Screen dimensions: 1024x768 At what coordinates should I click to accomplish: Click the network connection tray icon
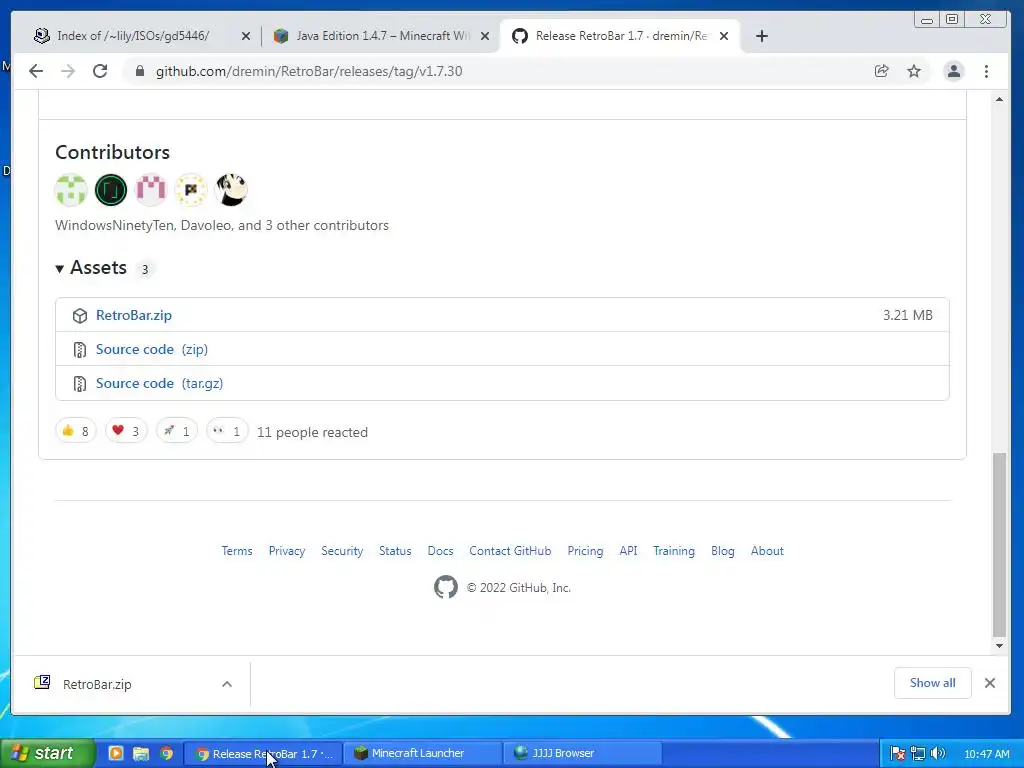tap(918, 754)
